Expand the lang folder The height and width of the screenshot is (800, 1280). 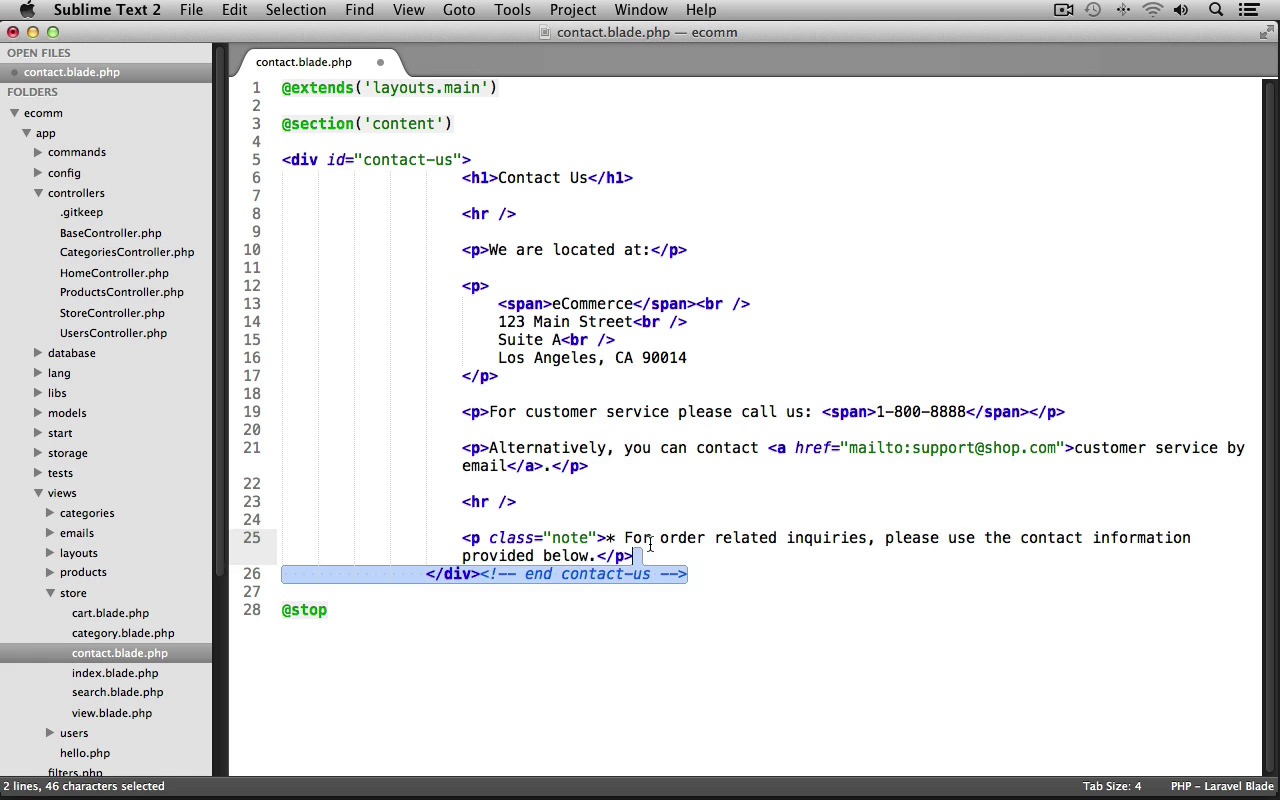click(x=38, y=373)
